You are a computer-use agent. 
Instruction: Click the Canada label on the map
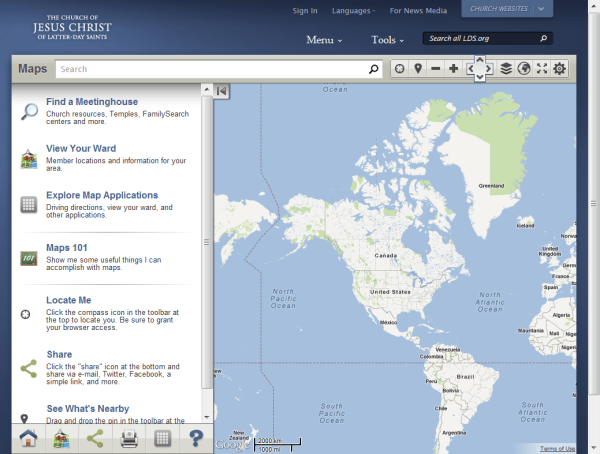[x=385, y=255]
